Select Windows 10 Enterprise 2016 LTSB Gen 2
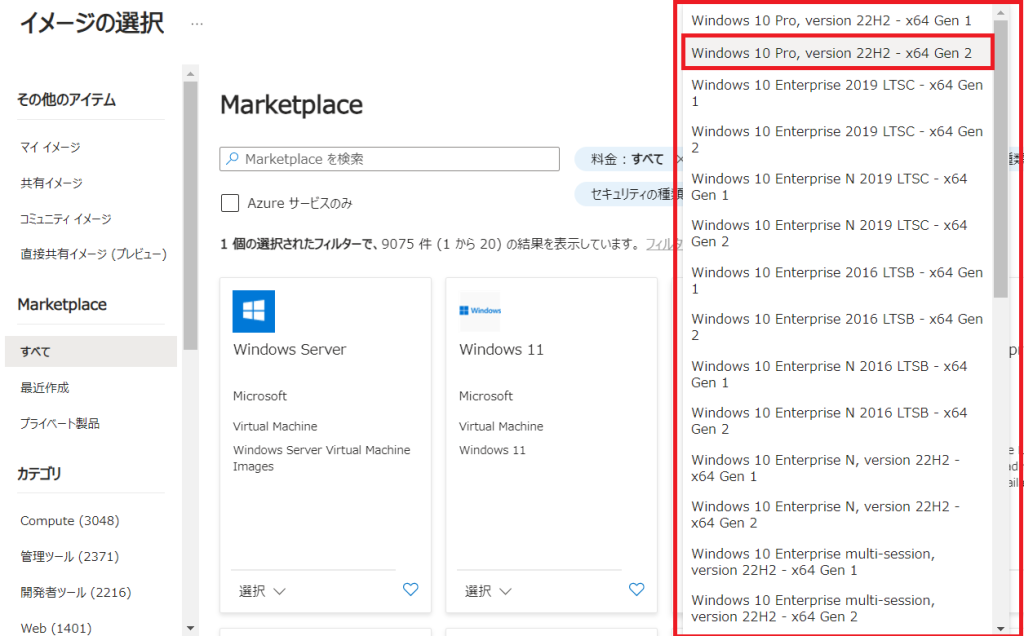The image size is (1024, 636). [837, 327]
